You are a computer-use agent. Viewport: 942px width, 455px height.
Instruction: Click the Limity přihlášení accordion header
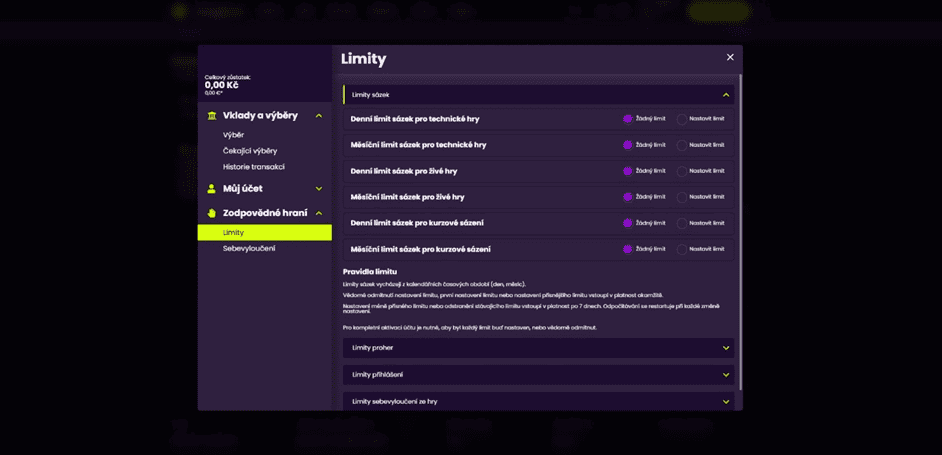point(538,375)
